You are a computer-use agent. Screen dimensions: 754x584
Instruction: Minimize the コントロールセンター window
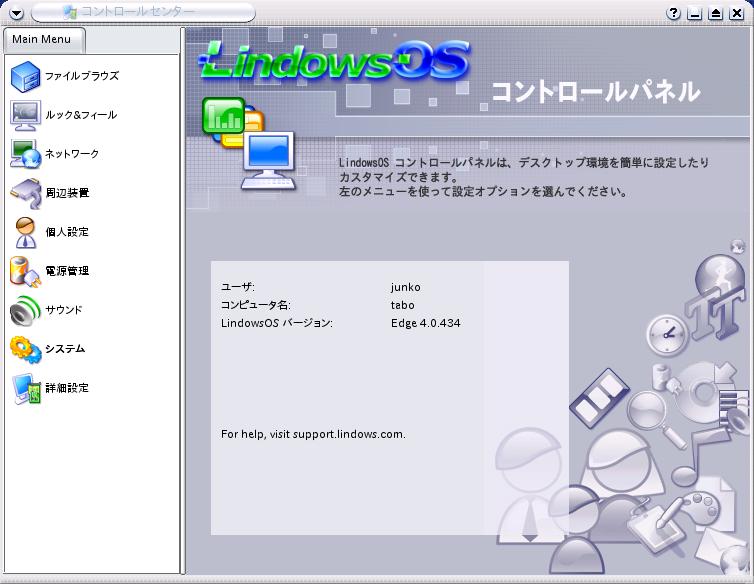coord(694,13)
